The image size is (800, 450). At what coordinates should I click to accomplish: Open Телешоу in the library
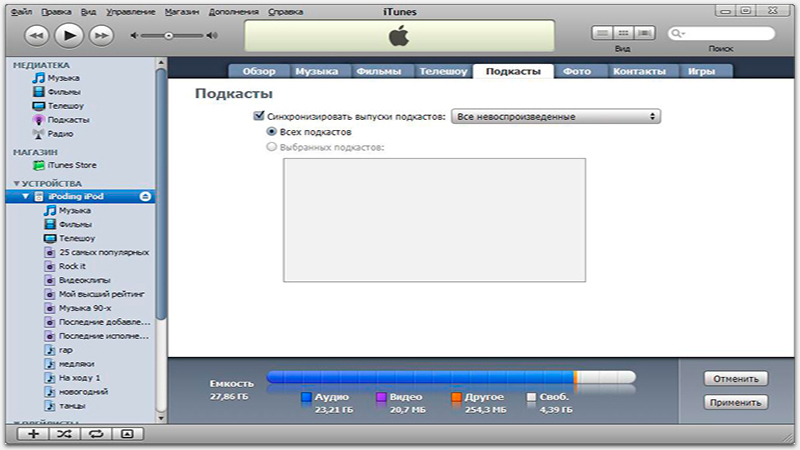pos(58,106)
